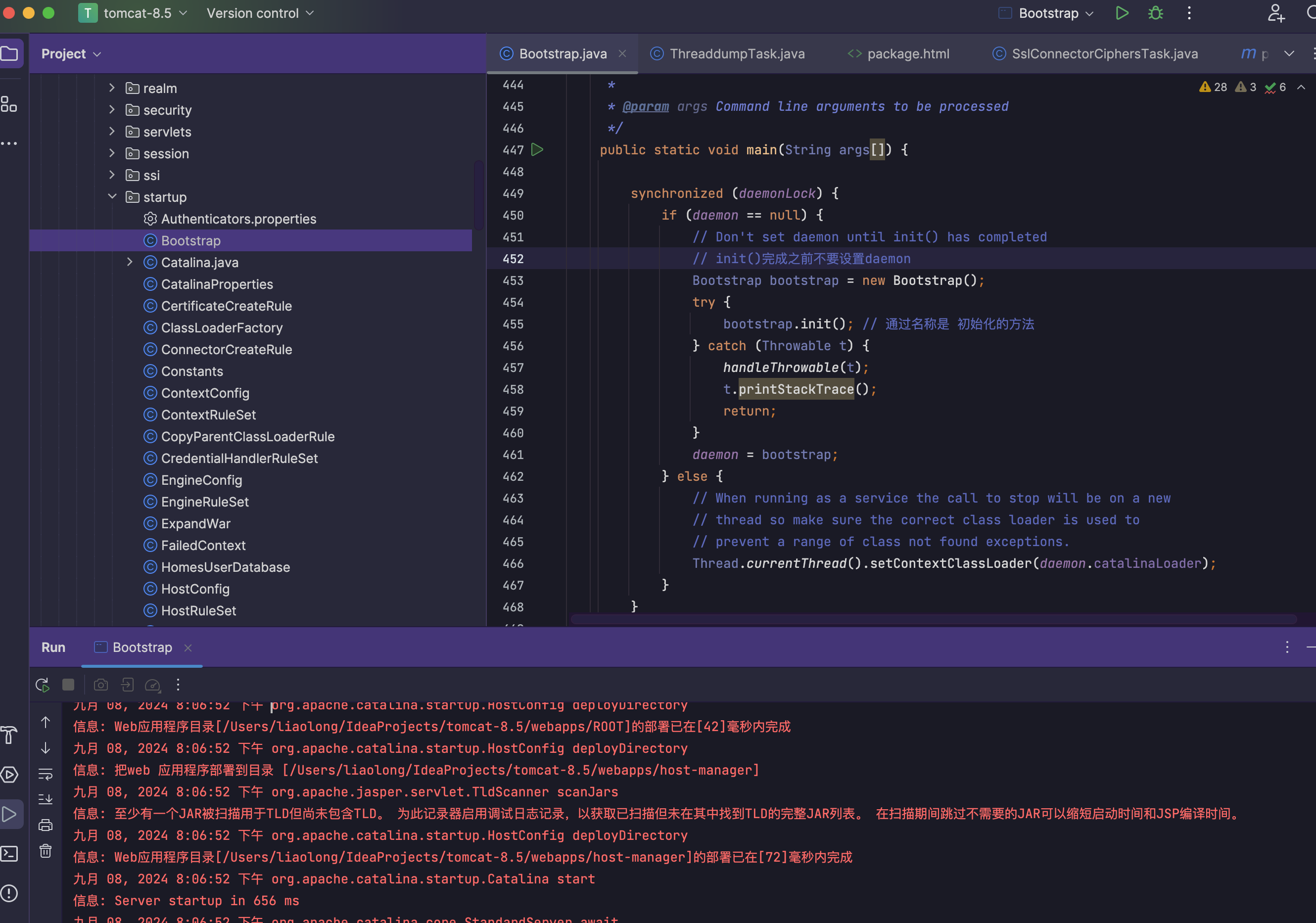
Task: Toggle scroll to end of console
Action: 46,799
